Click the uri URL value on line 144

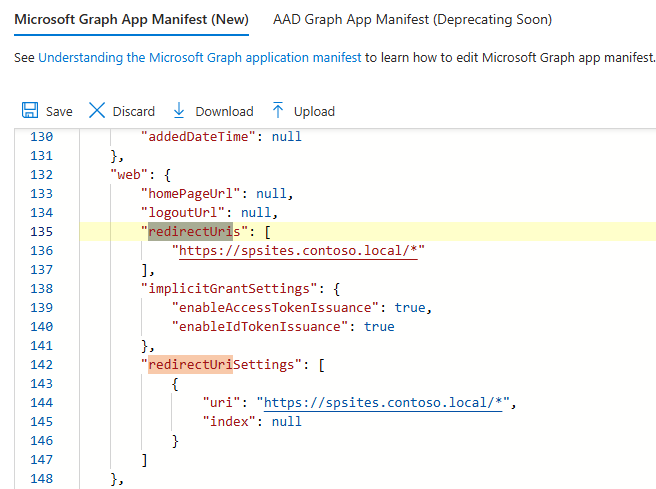point(384,403)
